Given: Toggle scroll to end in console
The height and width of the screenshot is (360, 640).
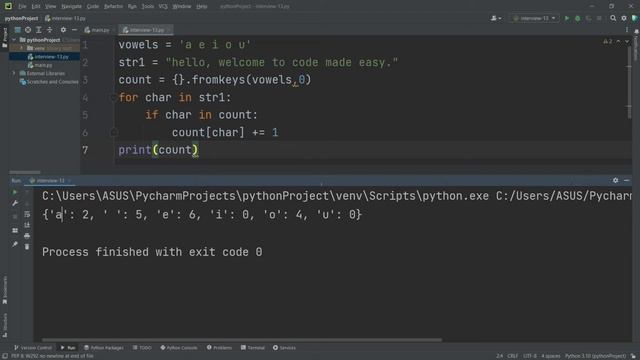Looking at the screenshot, I should pos(27,225).
